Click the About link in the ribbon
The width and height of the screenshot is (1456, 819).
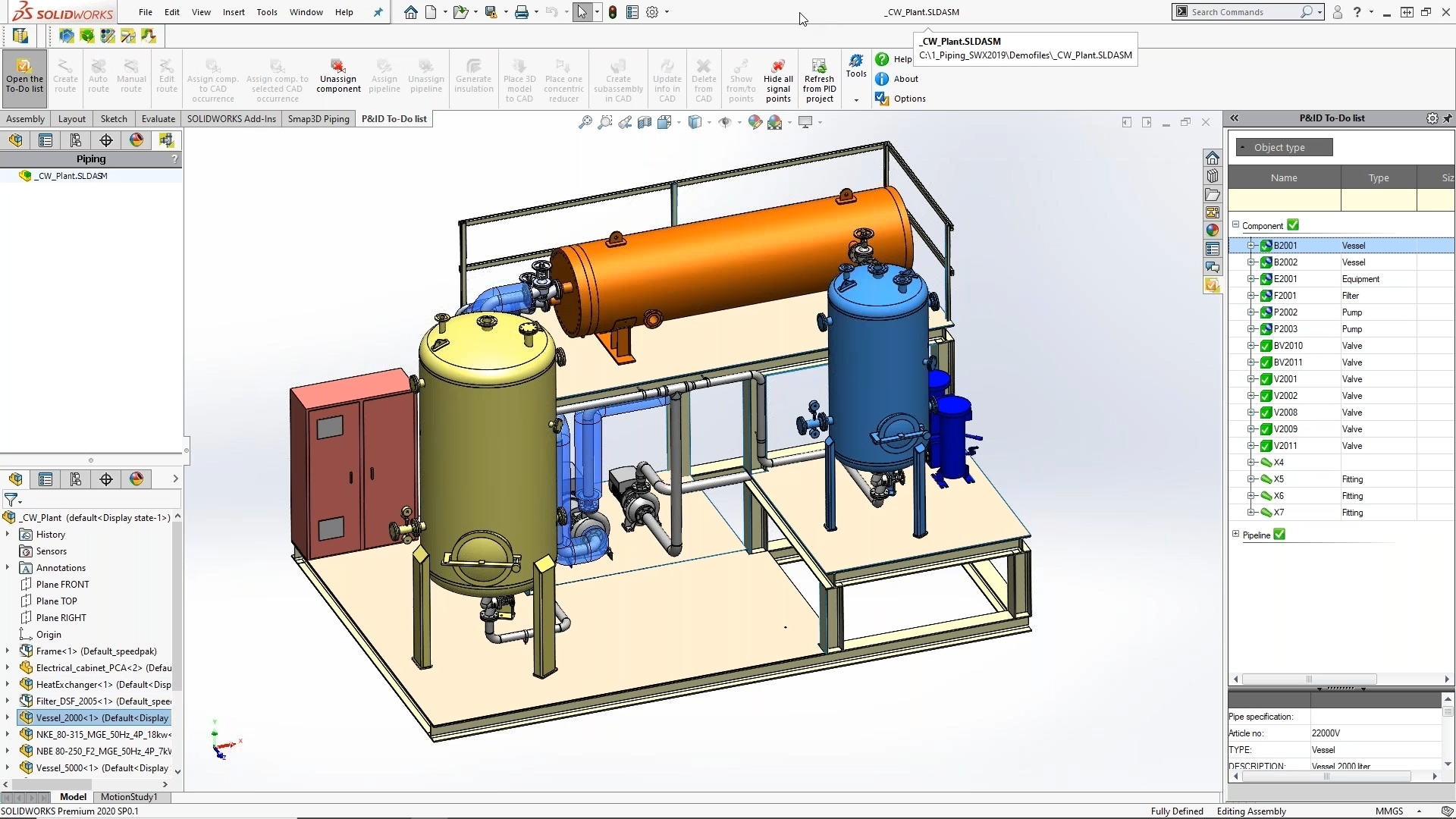click(x=905, y=79)
